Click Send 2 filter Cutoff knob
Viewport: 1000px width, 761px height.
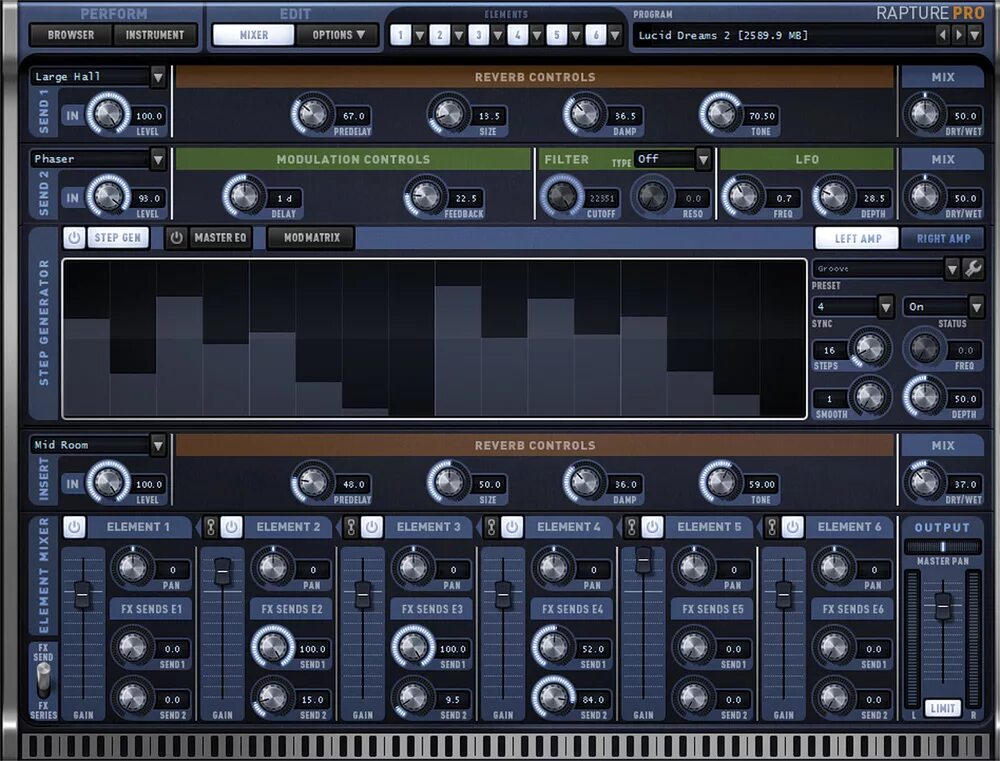pyautogui.click(x=561, y=196)
